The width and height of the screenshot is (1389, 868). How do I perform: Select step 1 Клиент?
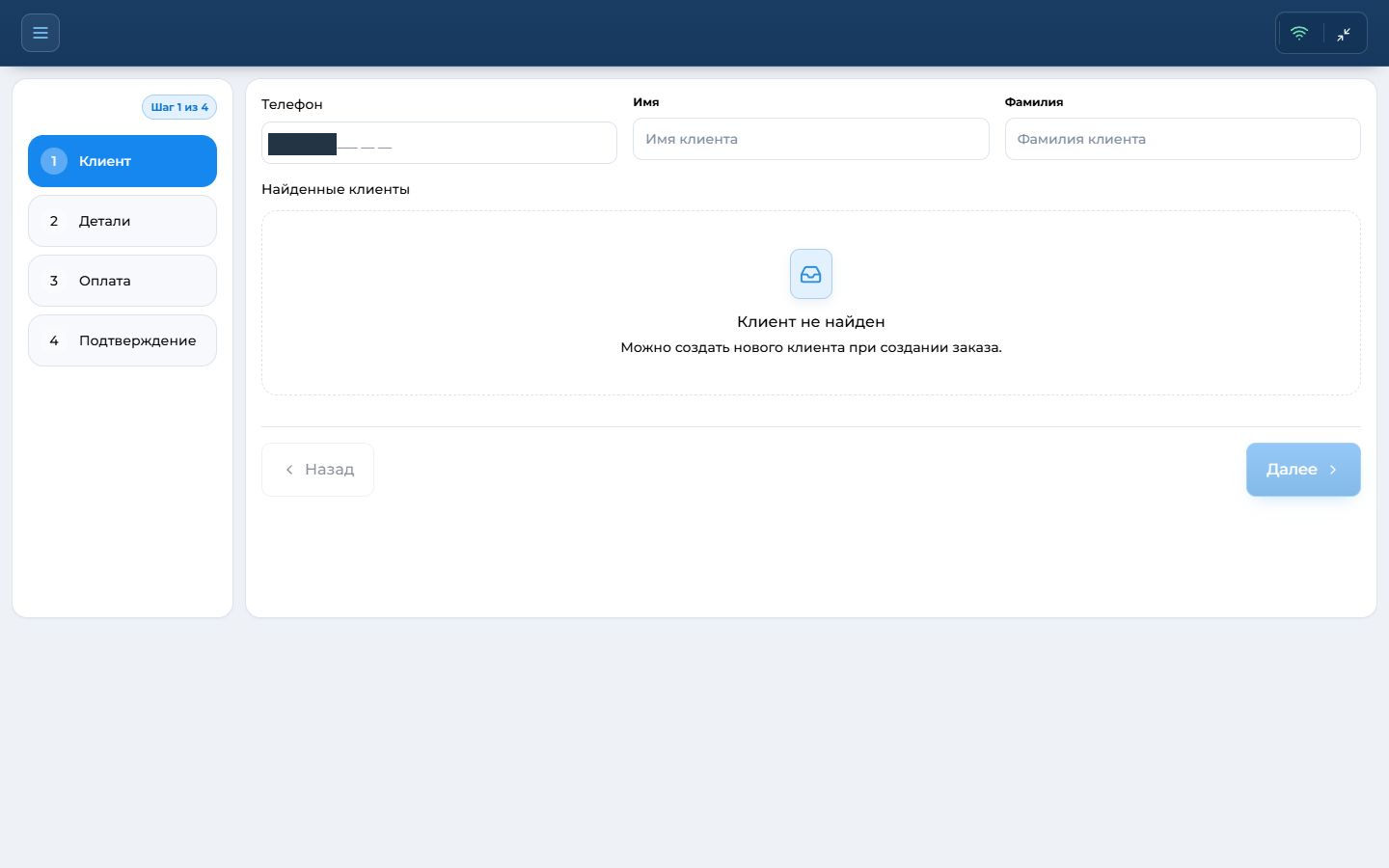(x=123, y=161)
